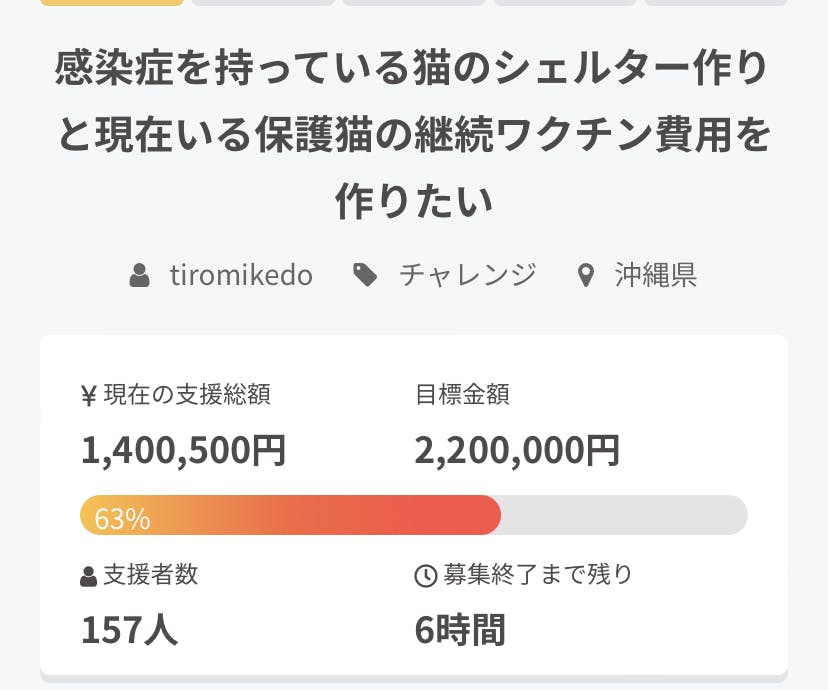This screenshot has height=690, width=828.
Task: Select the second grey tab at top
Action: pos(263,3)
